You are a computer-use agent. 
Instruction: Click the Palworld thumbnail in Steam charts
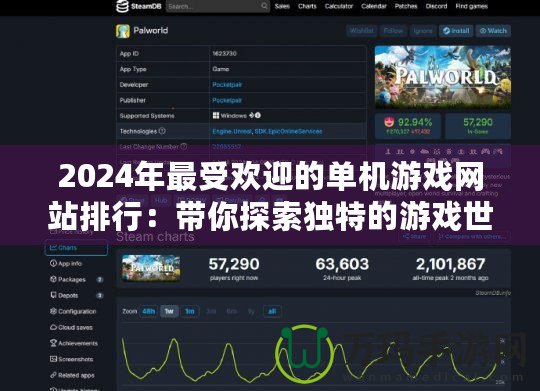pos(151,268)
